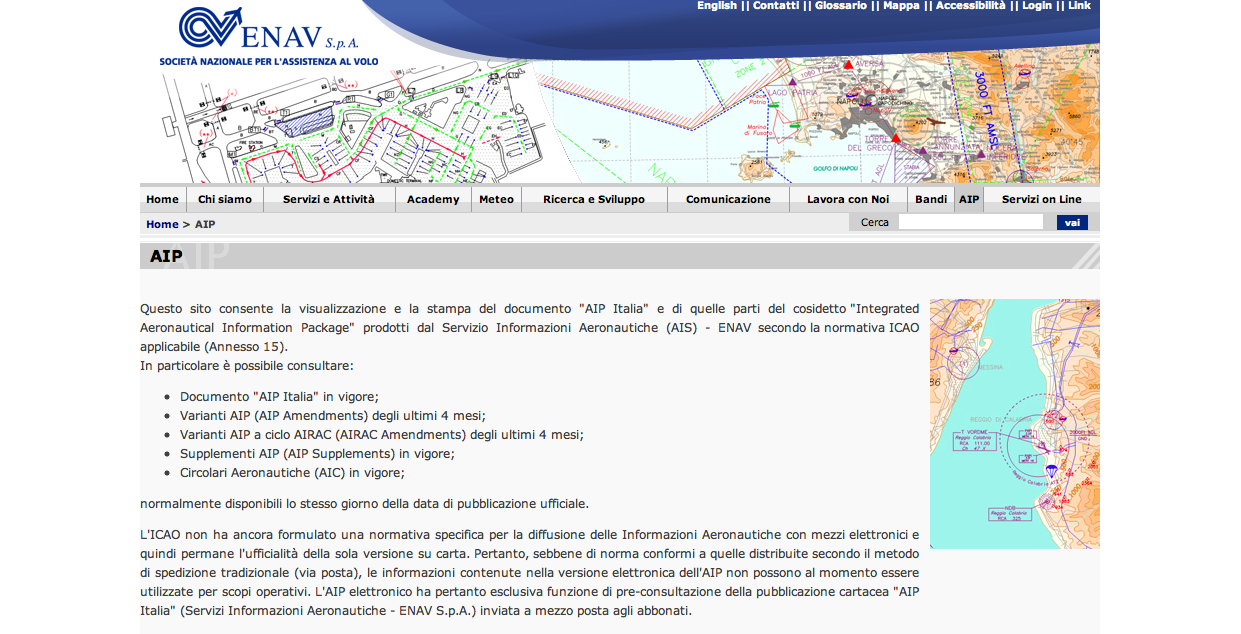The height and width of the screenshot is (634, 1241).
Task: Click the Cerca label beside the search box
Action: [x=875, y=222]
